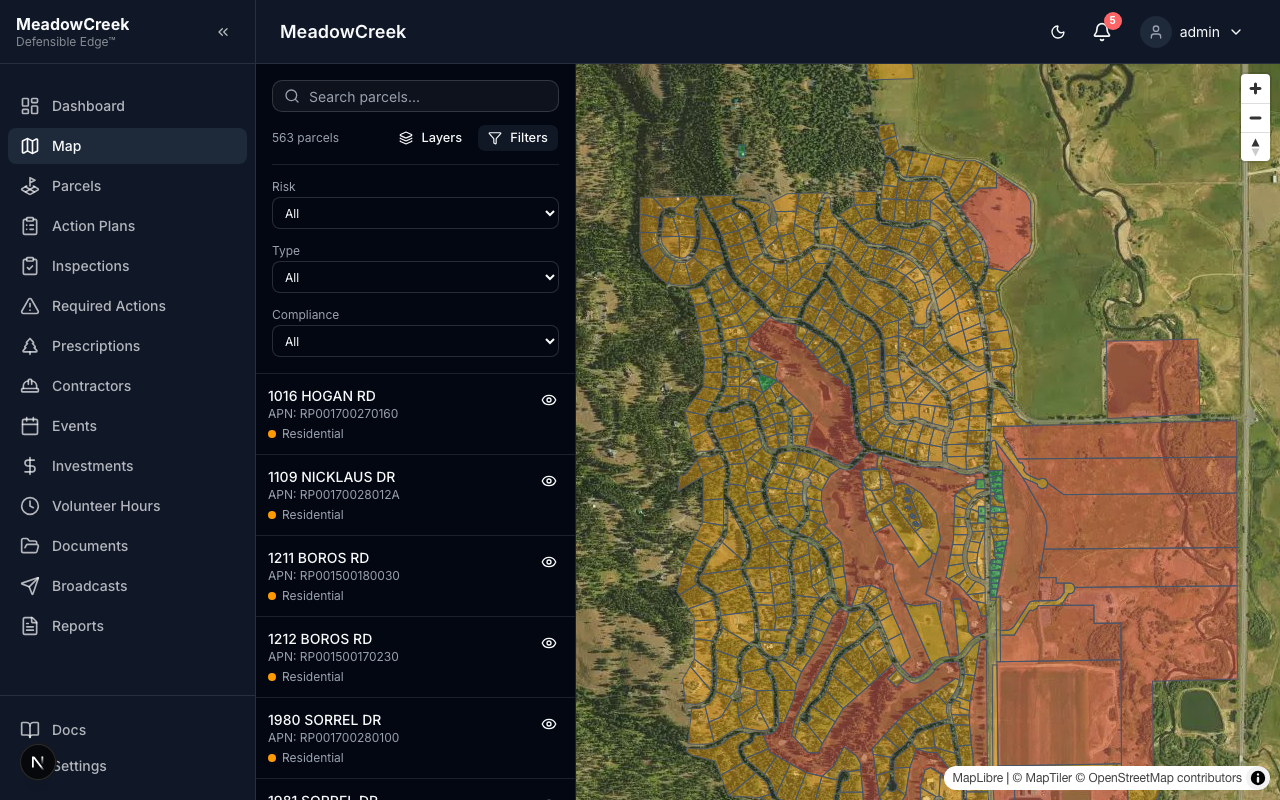Click APN RP001700280100 text
1280x800 pixels.
pyautogui.click(x=333, y=738)
